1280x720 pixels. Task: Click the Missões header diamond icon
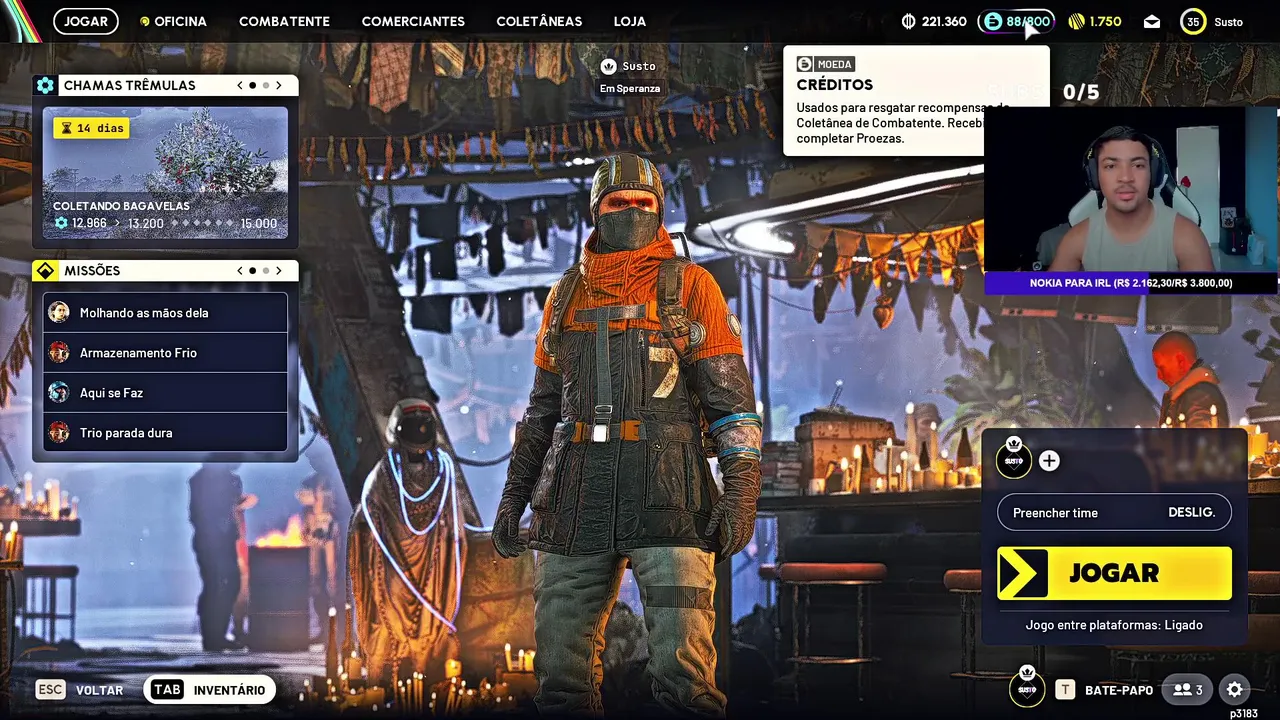45,271
